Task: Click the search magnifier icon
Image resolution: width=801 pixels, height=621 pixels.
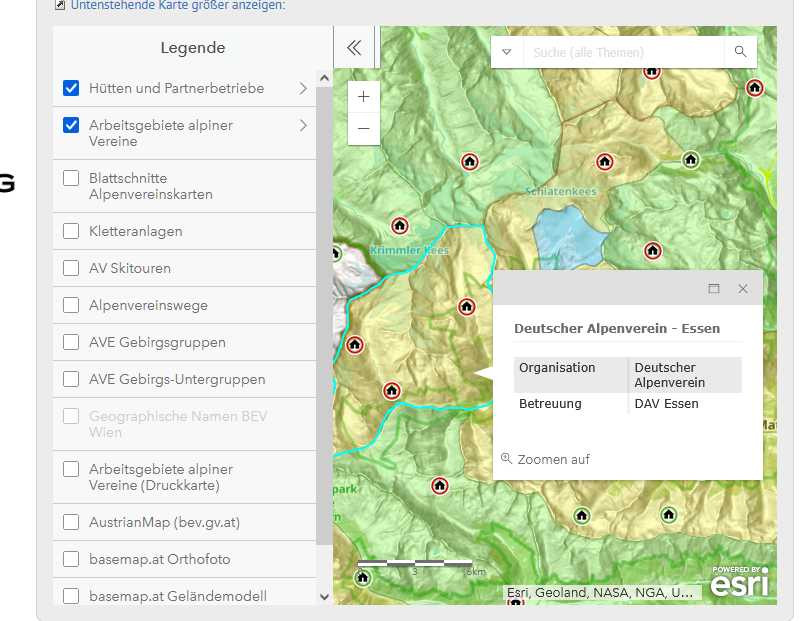Action: [x=740, y=52]
